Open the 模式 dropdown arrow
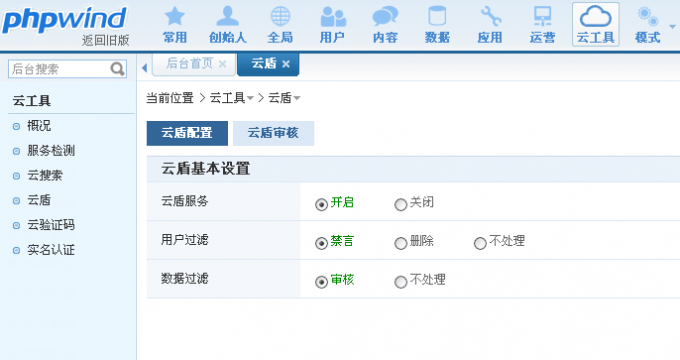 [672, 26]
